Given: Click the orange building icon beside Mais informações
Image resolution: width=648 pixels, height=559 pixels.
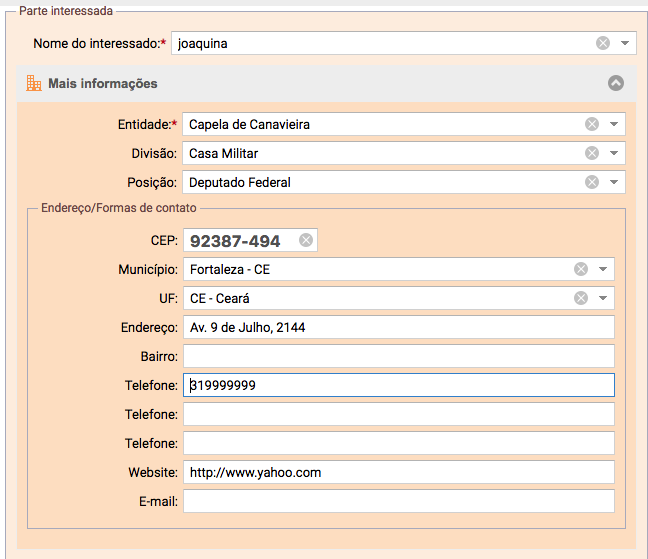Looking at the screenshot, I should coord(34,83).
